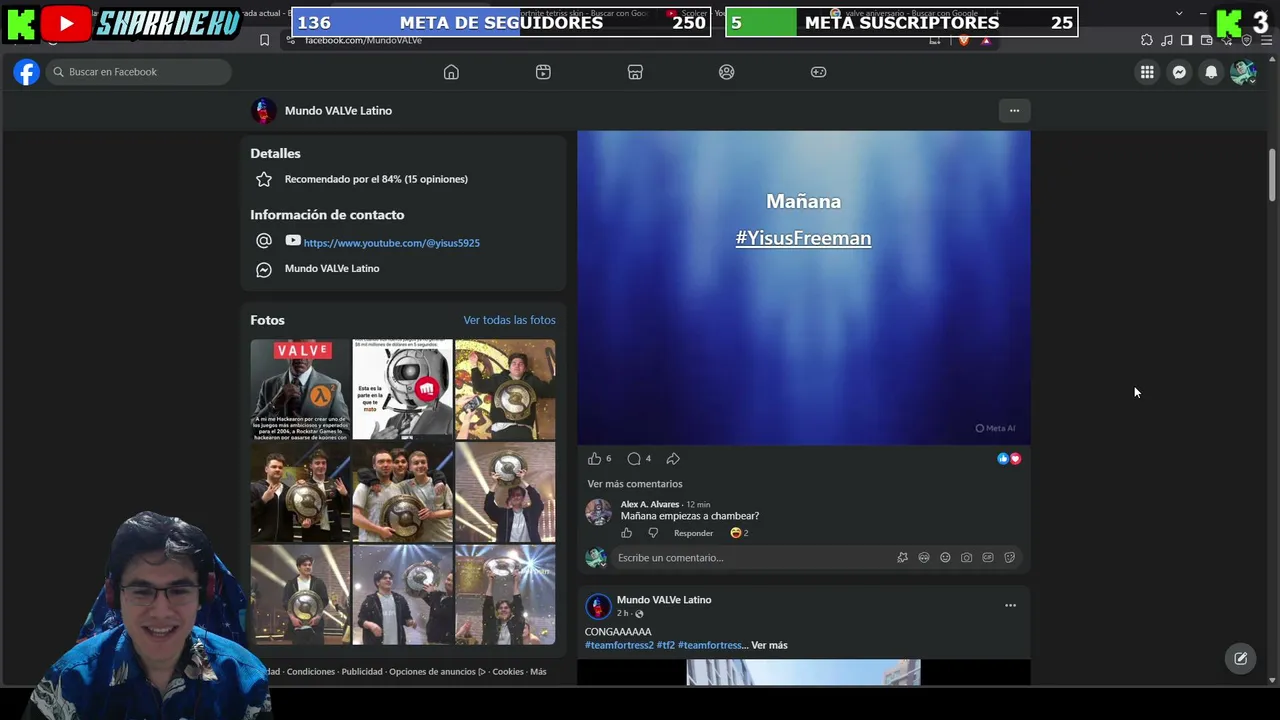
Task: Expand CONGAAAAAA post with Ver más
Action: click(x=769, y=645)
